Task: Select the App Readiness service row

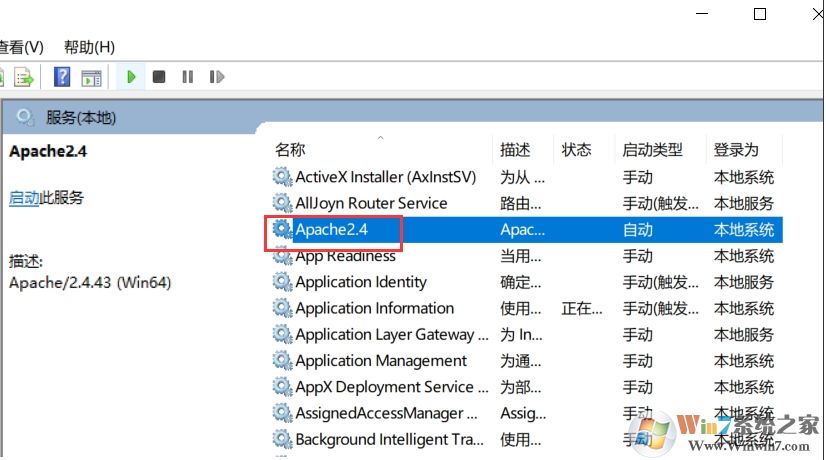Action: point(527,256)
